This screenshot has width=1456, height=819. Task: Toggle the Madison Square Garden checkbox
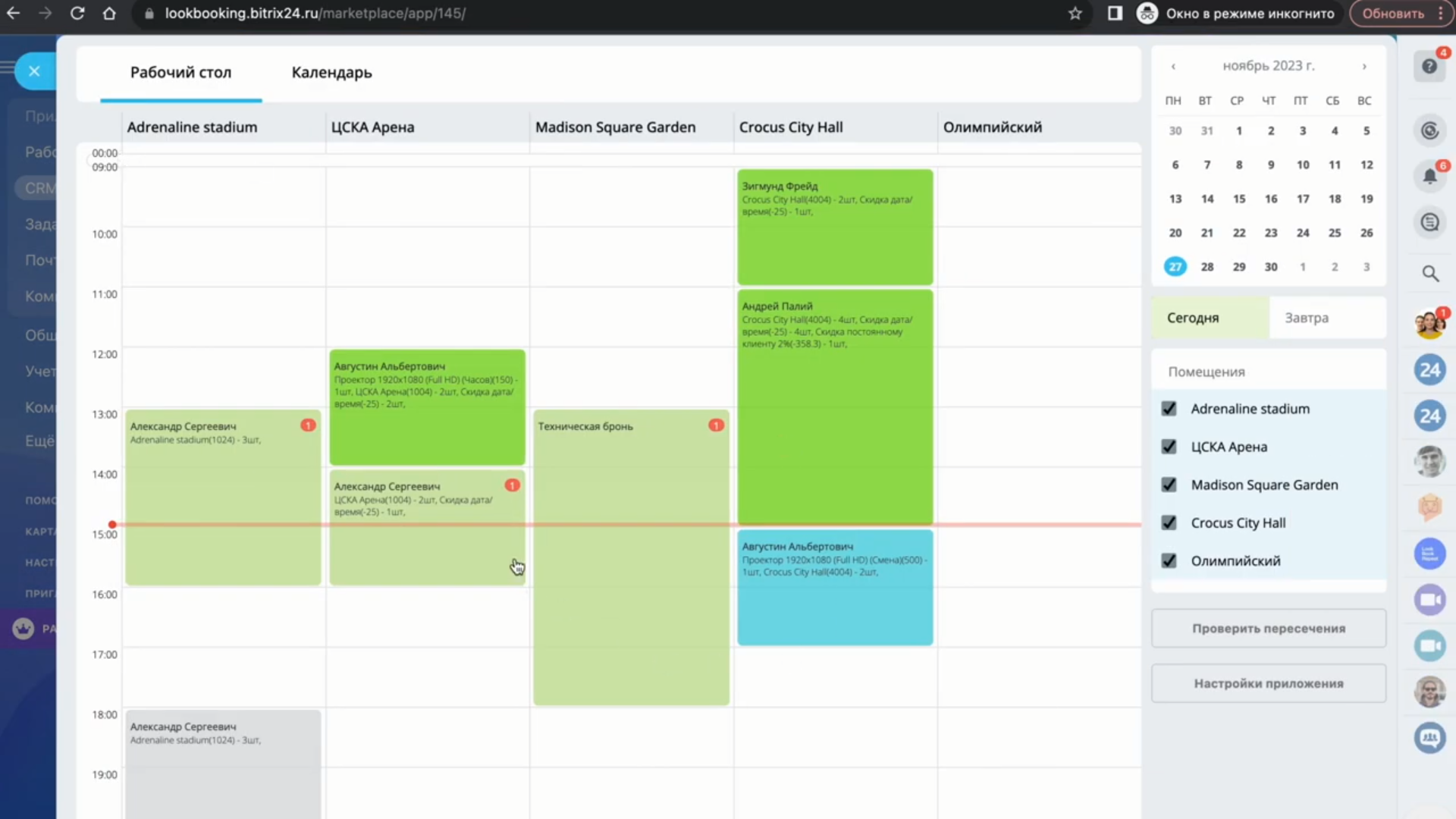pos(1169,485)
